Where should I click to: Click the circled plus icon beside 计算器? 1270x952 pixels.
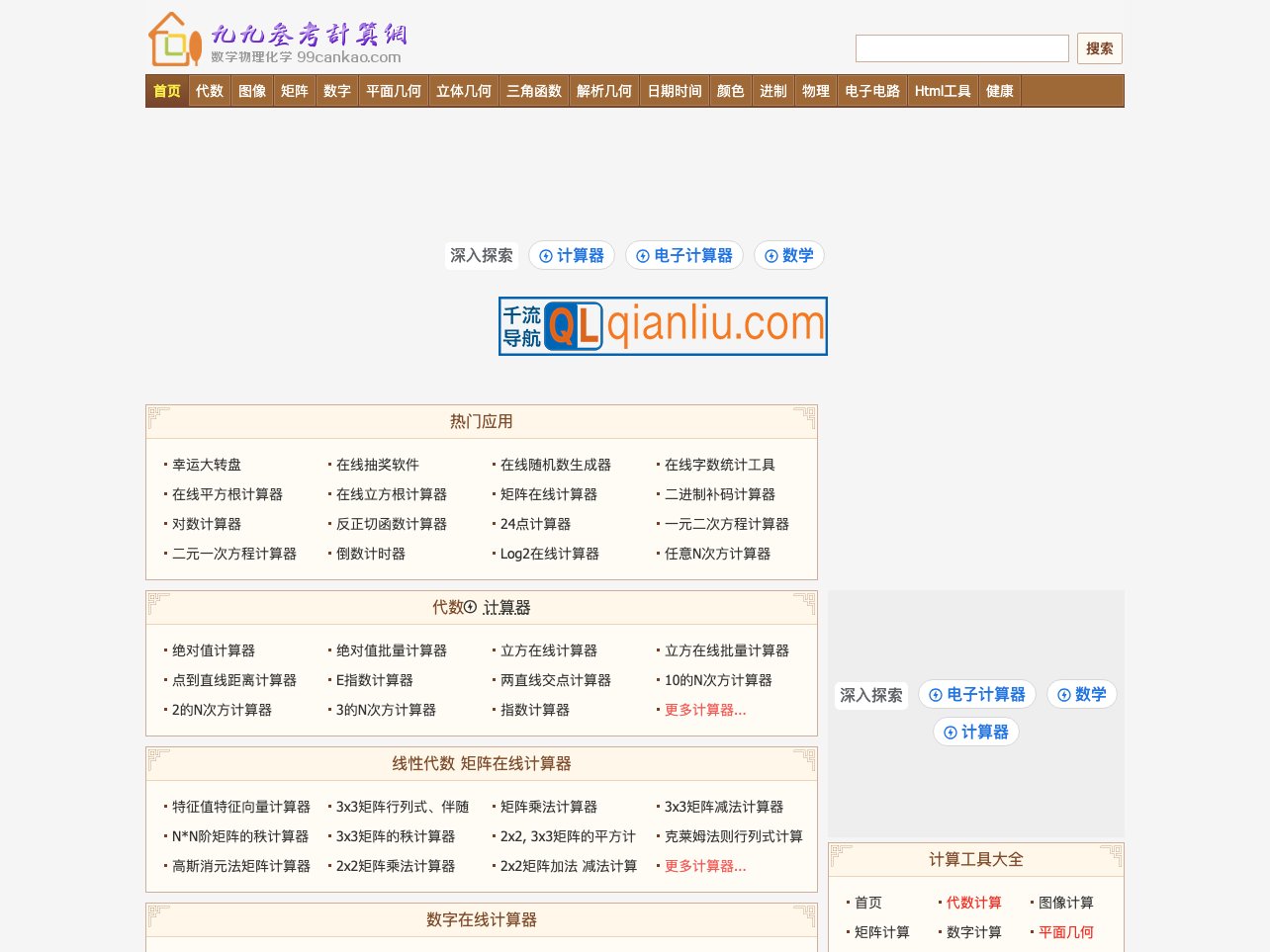coord(546,255)
